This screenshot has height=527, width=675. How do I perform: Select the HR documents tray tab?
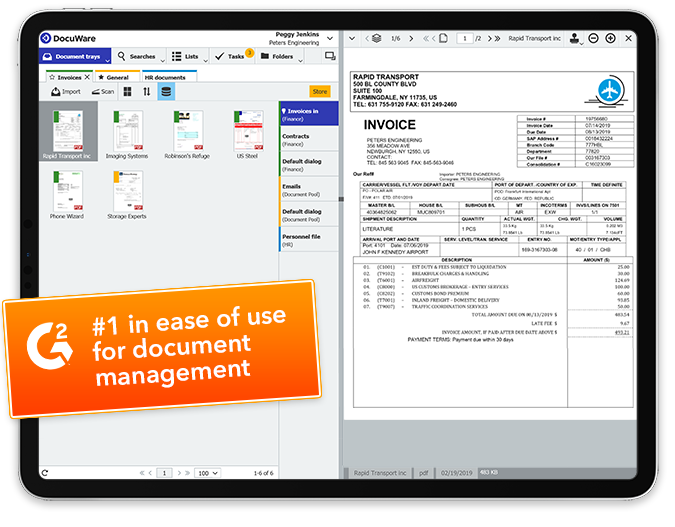click(170, 77)
